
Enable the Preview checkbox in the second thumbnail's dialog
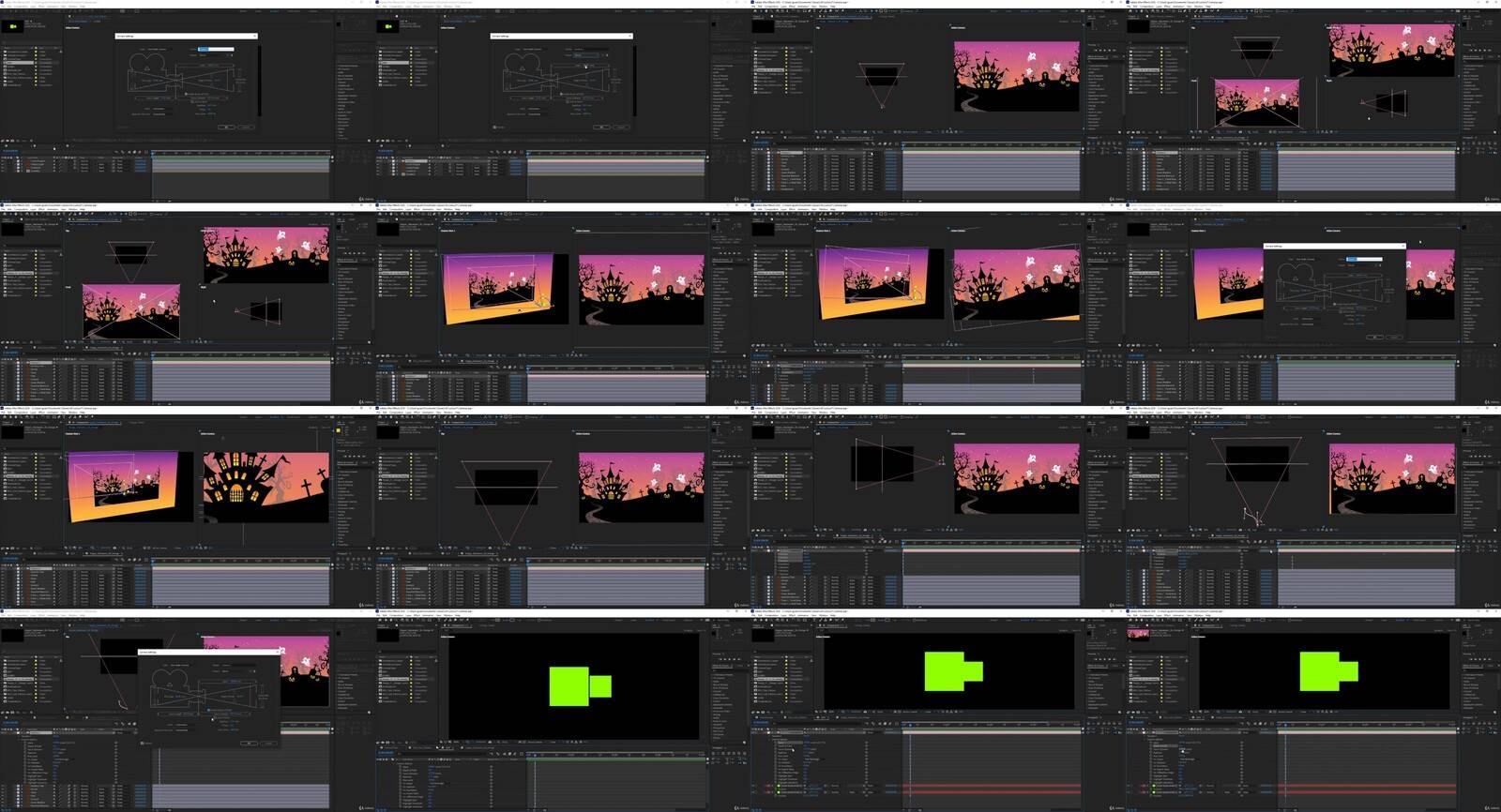[495, 127]
